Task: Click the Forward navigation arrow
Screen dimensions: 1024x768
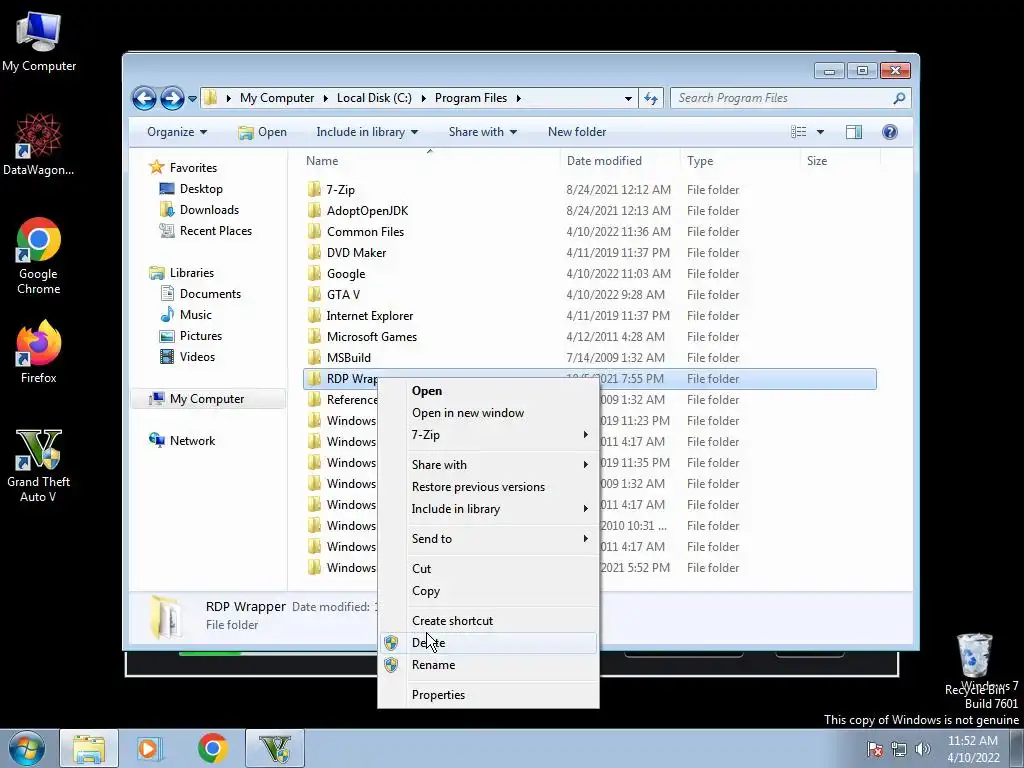Action: [172, 99]
